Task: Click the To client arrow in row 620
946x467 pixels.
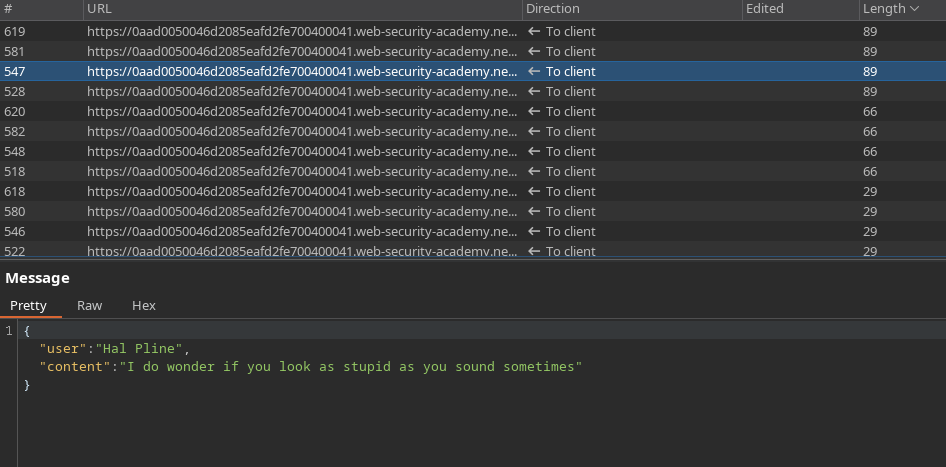Action: (534, 111)
